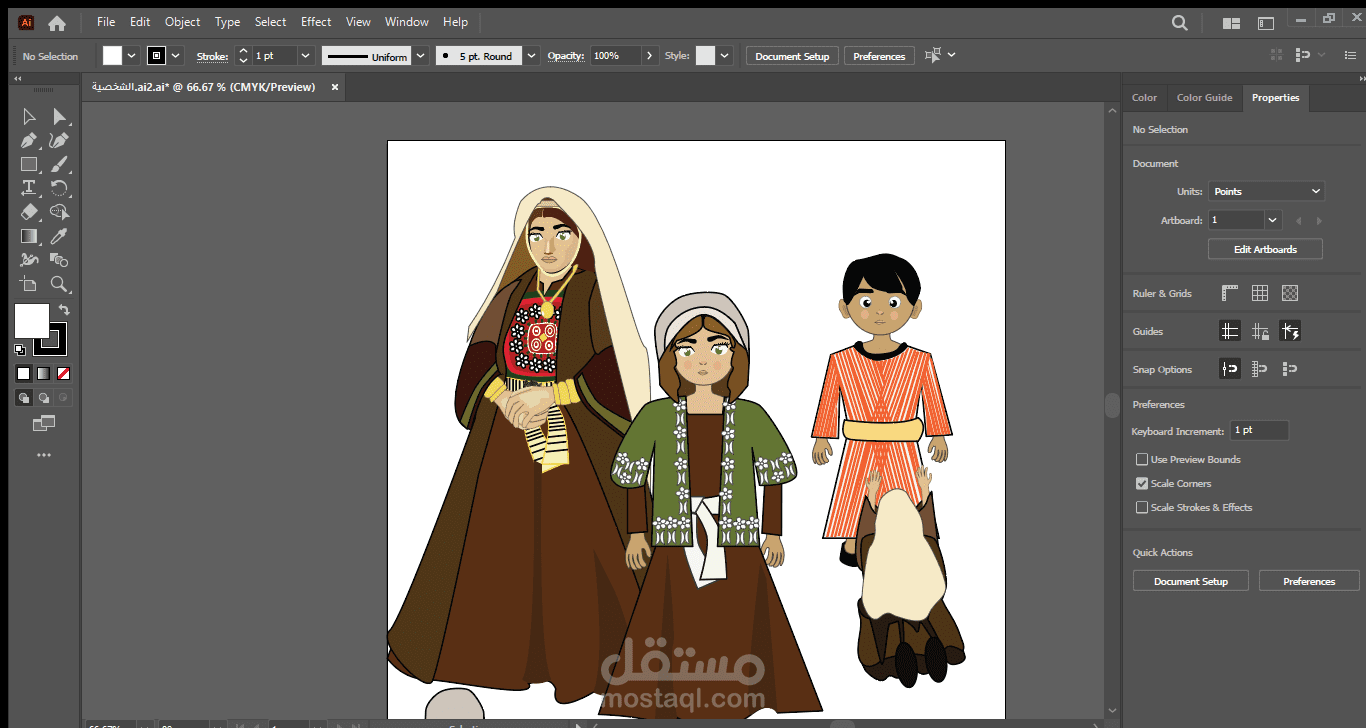Click the toolbox Stroke swatch
Viewport: 1366px width, 728px height.
(x=52, y=340)
